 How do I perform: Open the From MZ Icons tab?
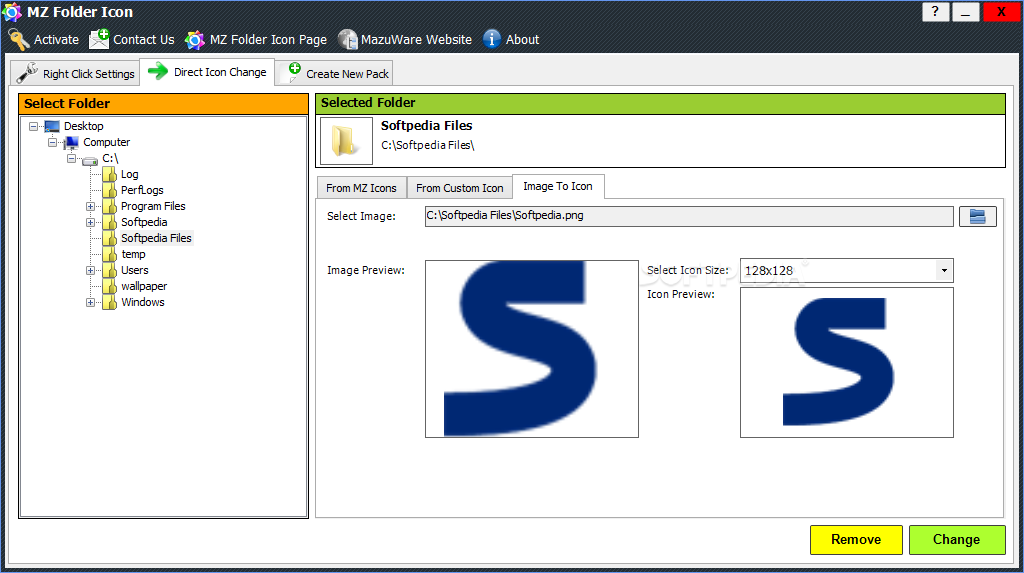pyautogui.click(x=361, y=188)
